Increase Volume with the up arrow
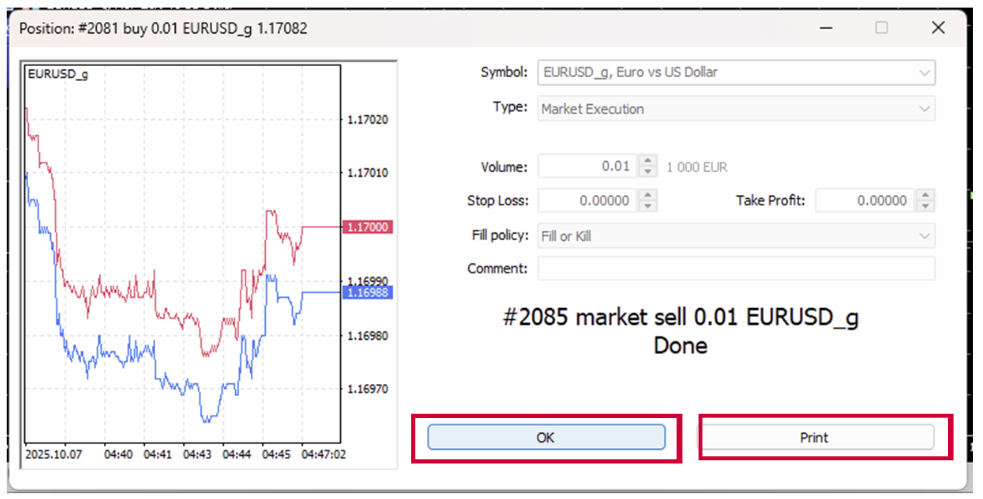The image size is (983, 499). coord(648,161)
